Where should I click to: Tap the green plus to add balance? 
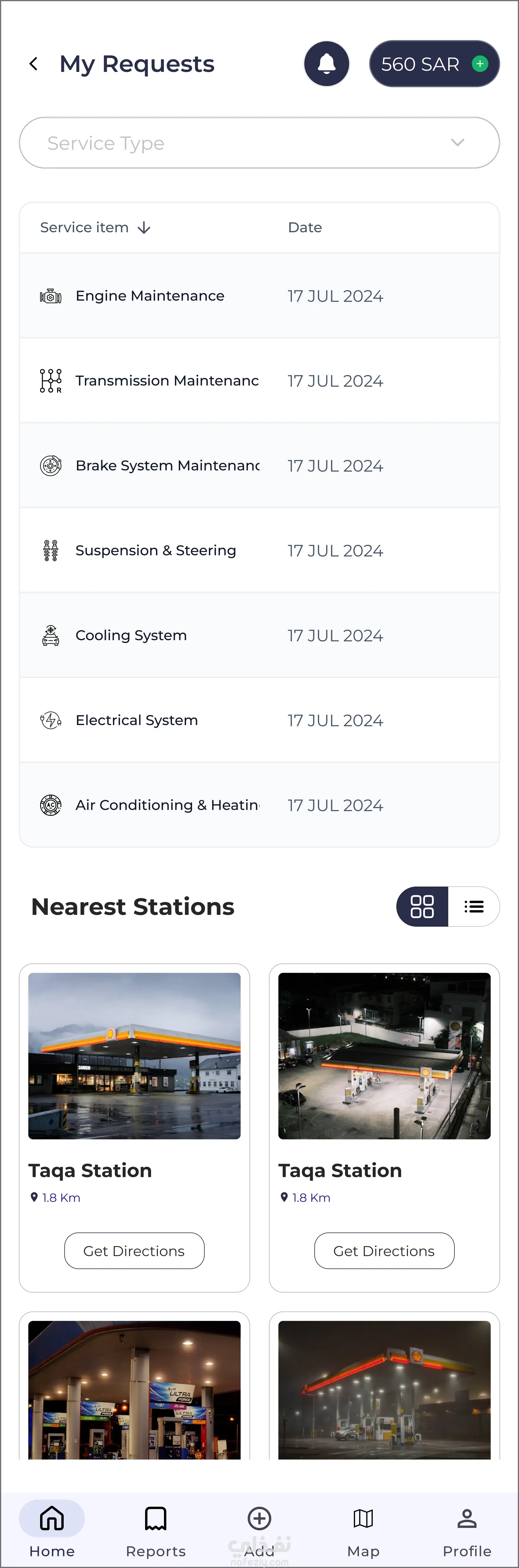tap(480, 64)
